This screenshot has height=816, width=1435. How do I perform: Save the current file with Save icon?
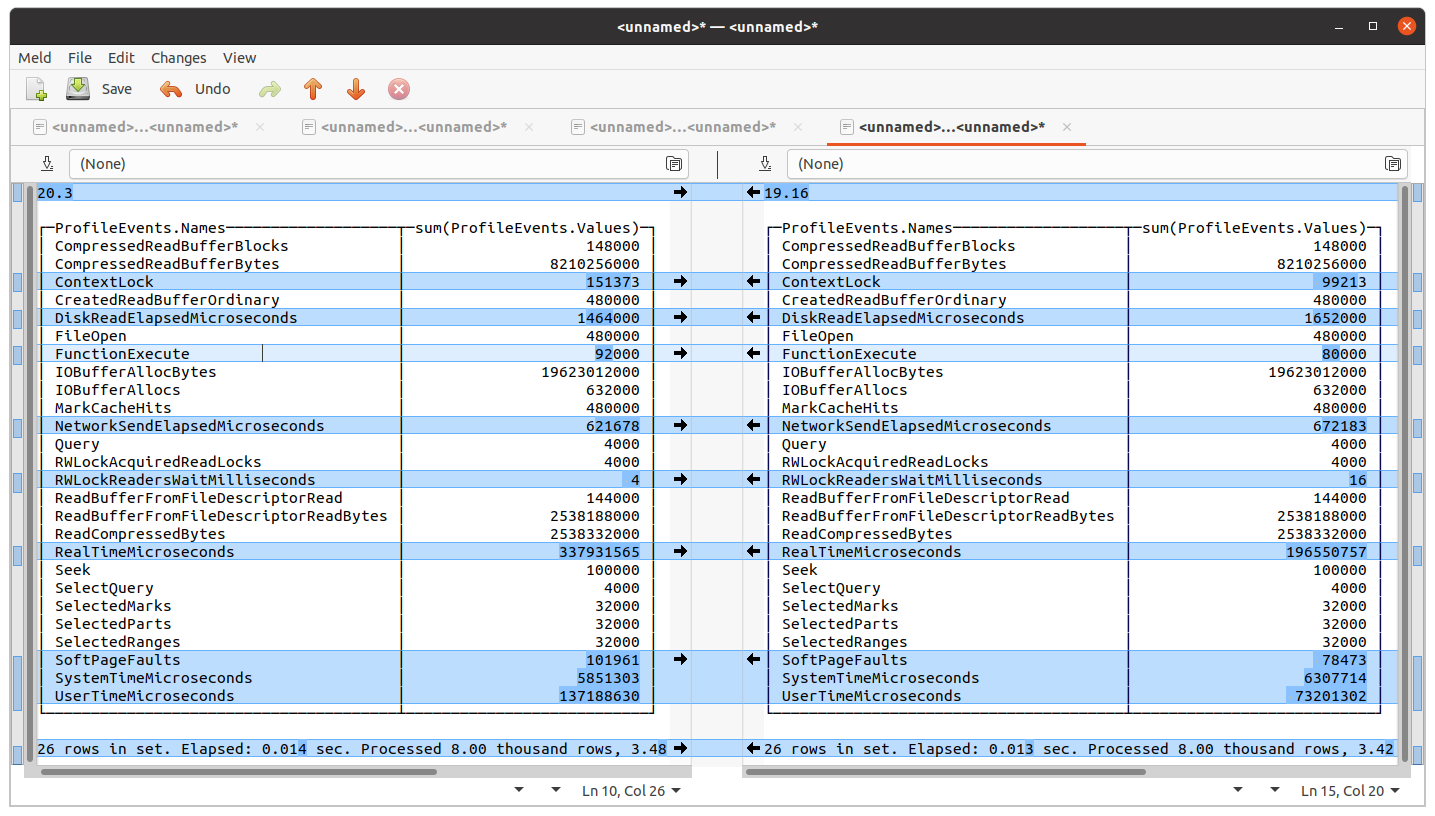pyautogui.click(x=78, y=89)
